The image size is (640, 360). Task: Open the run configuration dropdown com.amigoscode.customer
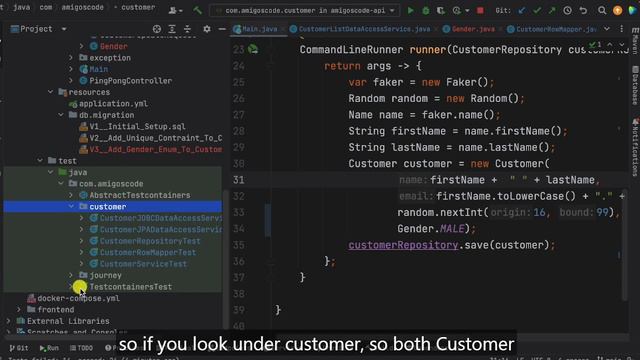[x=303, y=11]
